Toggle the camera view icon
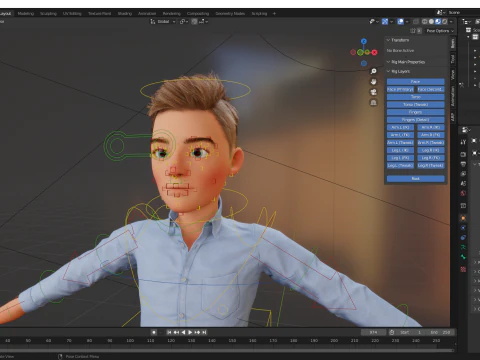 coord(374,92)
